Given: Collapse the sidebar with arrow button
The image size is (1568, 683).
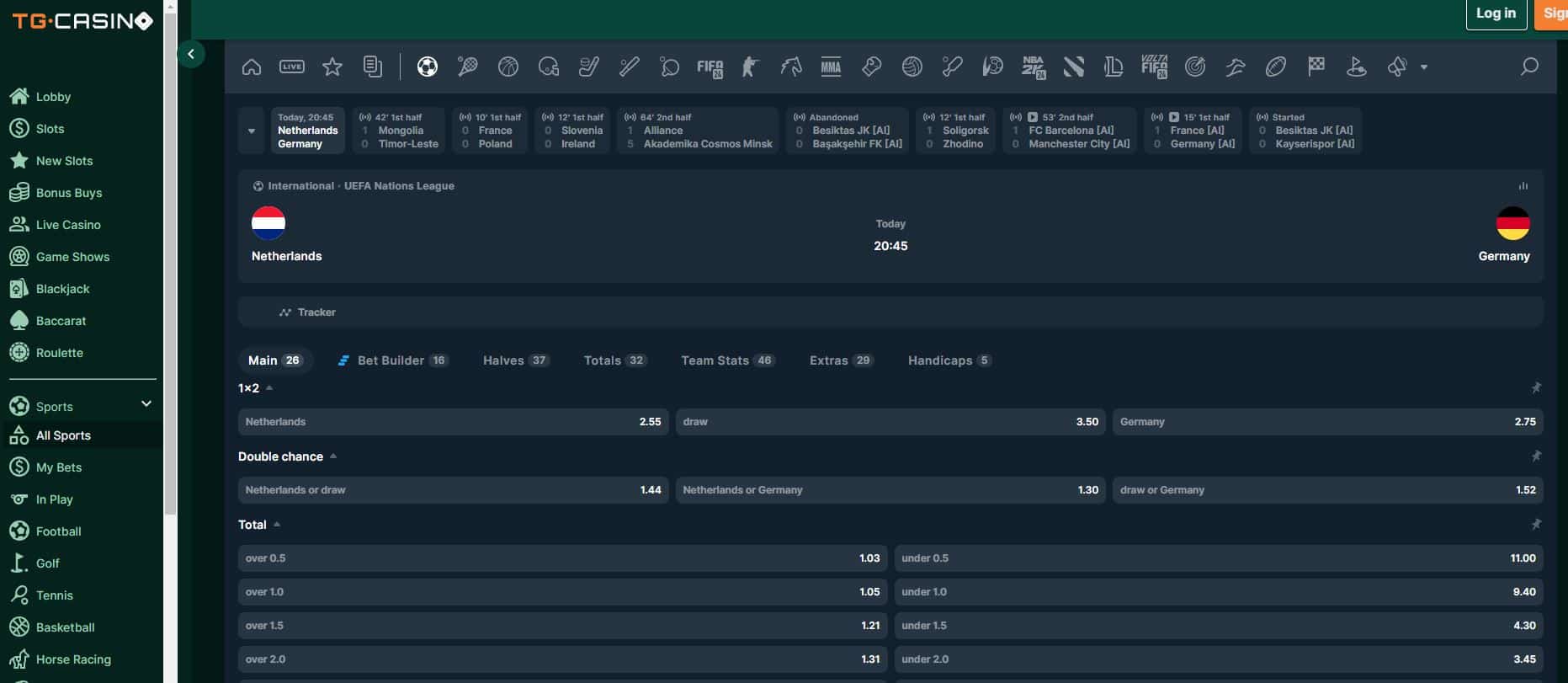Looking at the screenshot, I should 191,54.
